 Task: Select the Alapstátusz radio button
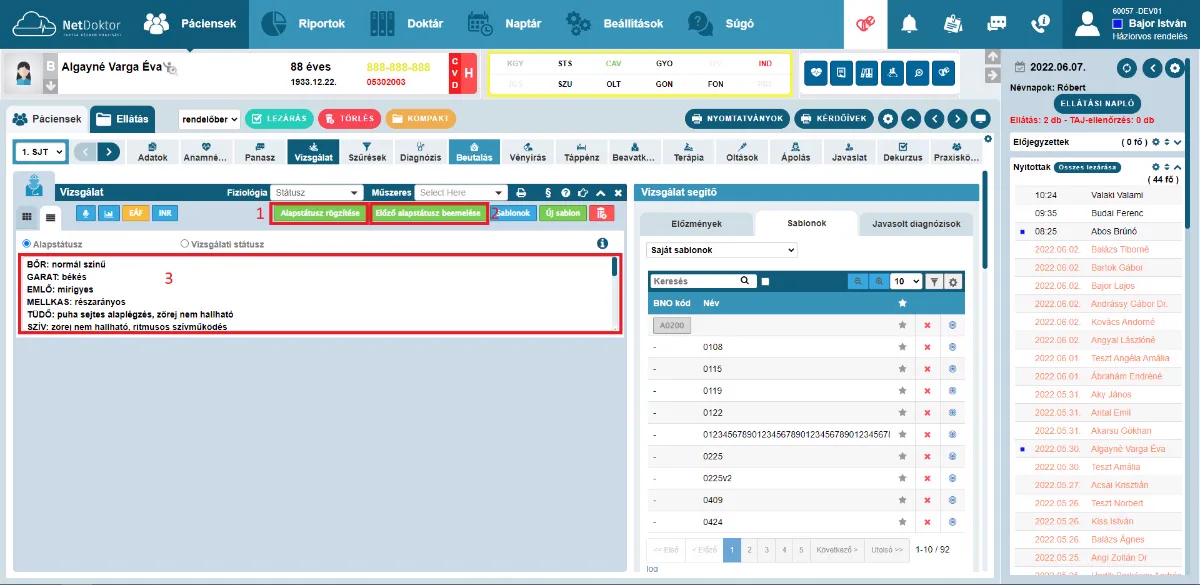27,243
